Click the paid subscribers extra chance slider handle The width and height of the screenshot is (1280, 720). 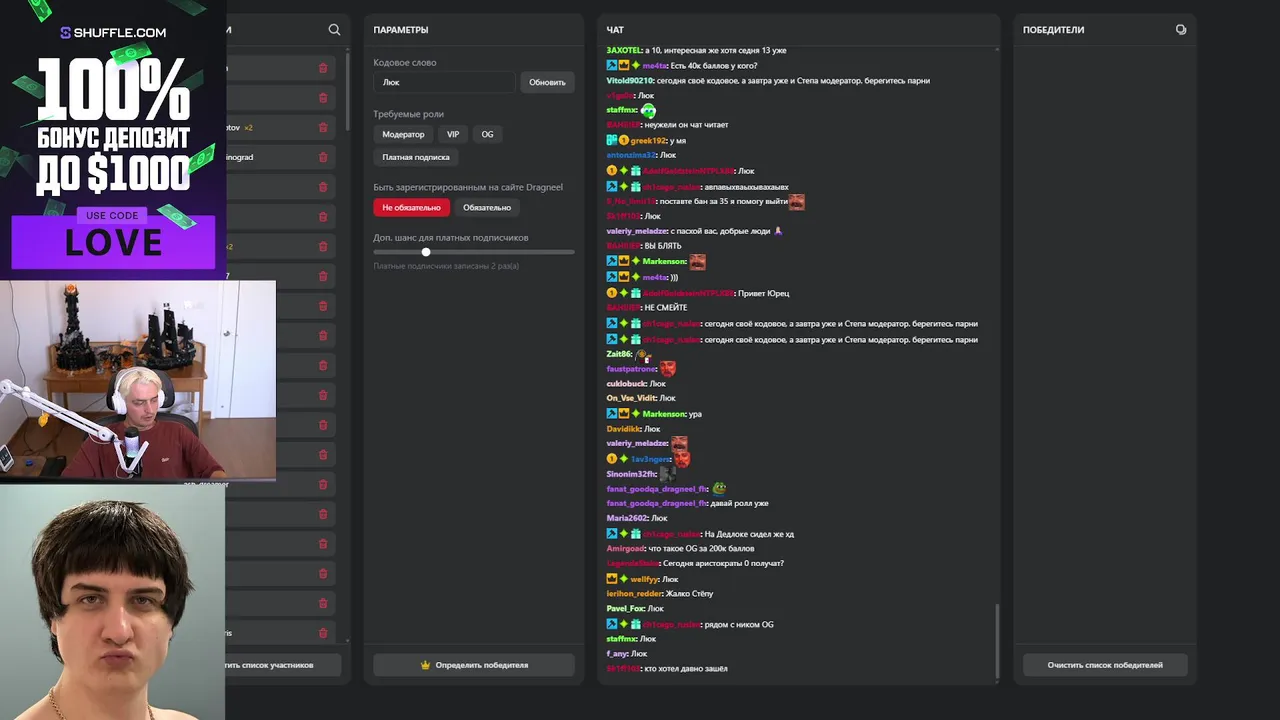click(426, 252)
